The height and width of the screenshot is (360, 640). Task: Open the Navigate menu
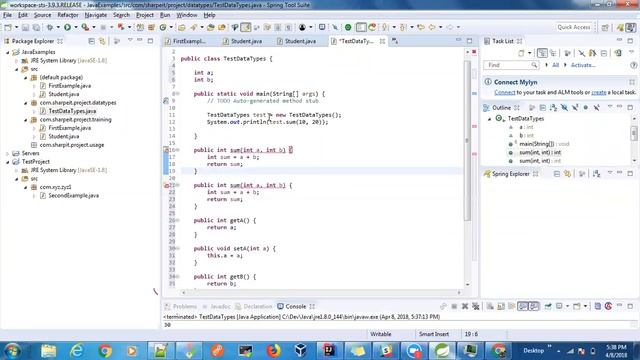tap(96, 15)
